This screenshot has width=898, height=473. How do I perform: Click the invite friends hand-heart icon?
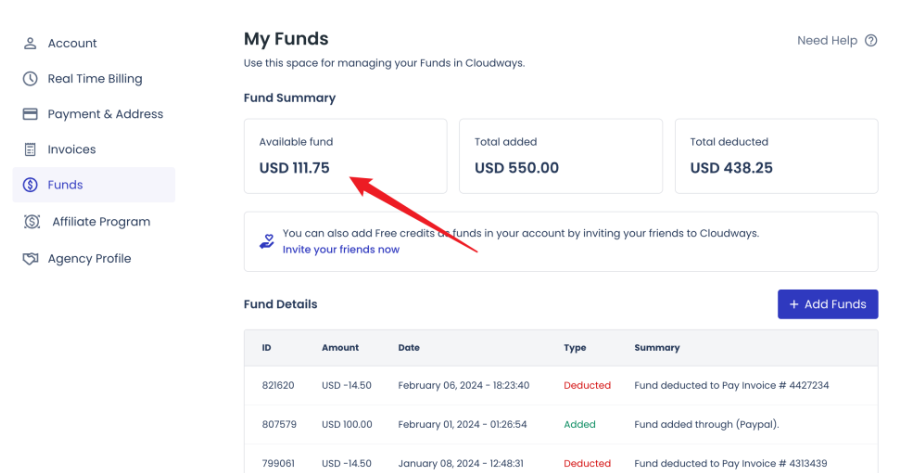265,241
